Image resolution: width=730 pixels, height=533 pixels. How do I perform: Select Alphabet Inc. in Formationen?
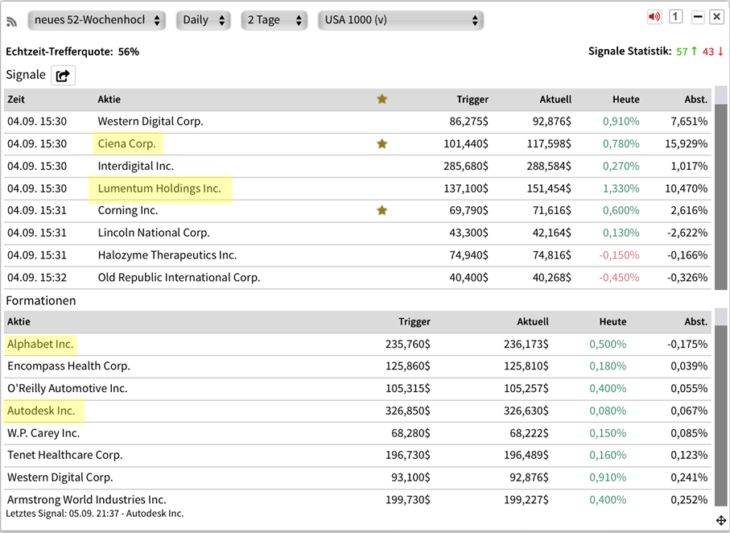click(x=358, y=344)
